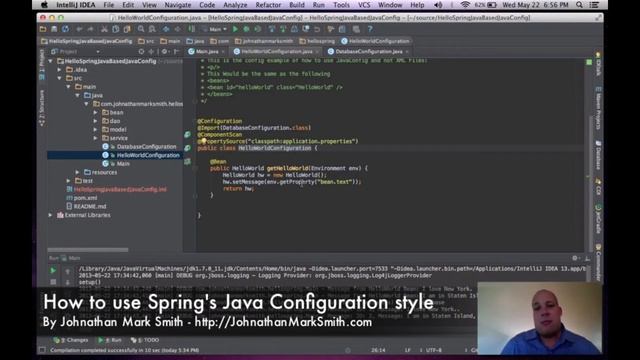Switch to the DatabaseConfiguration.java editor tab
Screen dimensions: 640x360
pyautogui.click(x=369, y=52)
